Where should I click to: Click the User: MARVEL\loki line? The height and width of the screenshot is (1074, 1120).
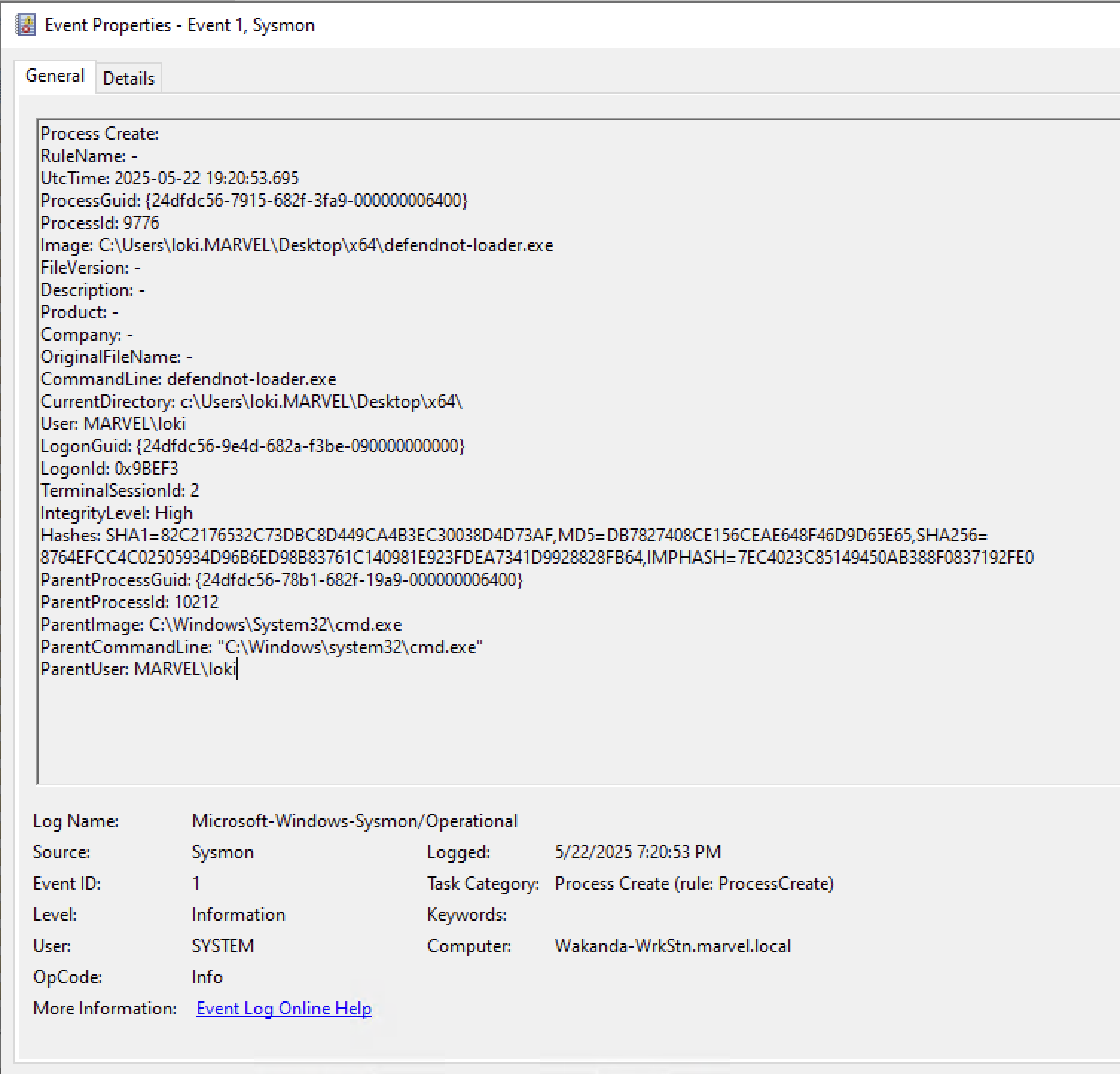click(x=113, y=423)
